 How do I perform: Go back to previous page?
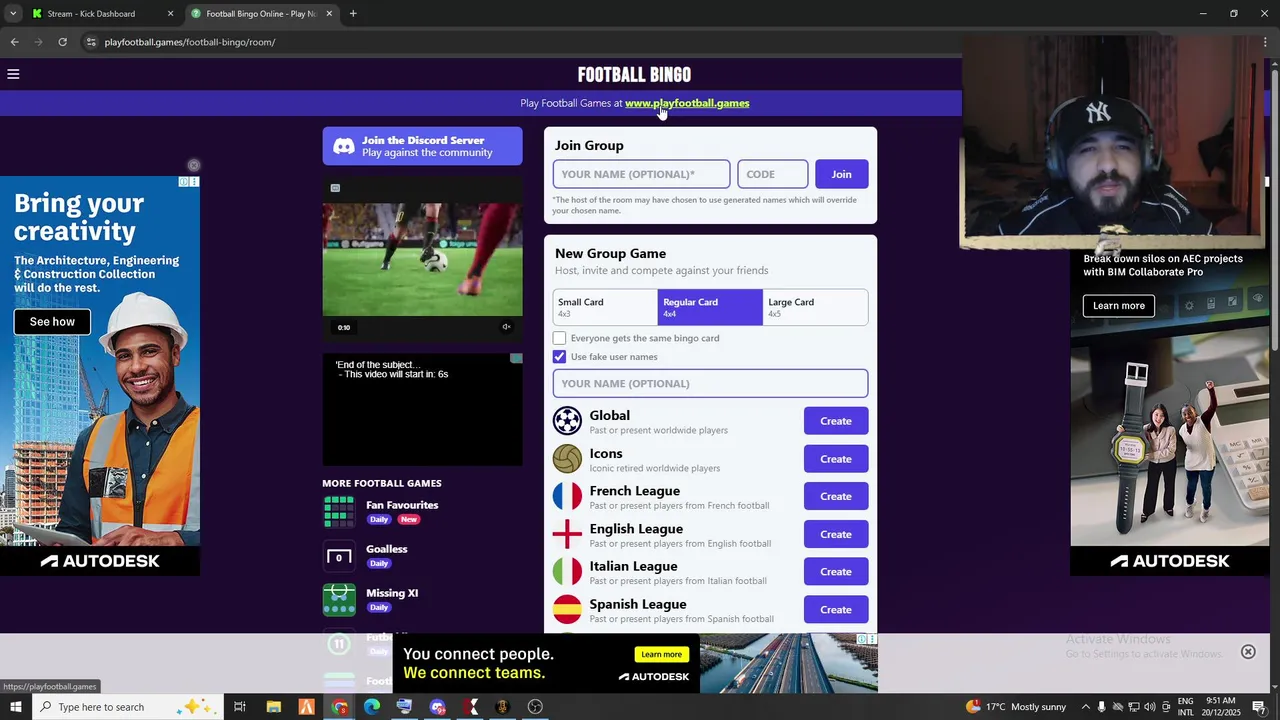click(14, 42)
